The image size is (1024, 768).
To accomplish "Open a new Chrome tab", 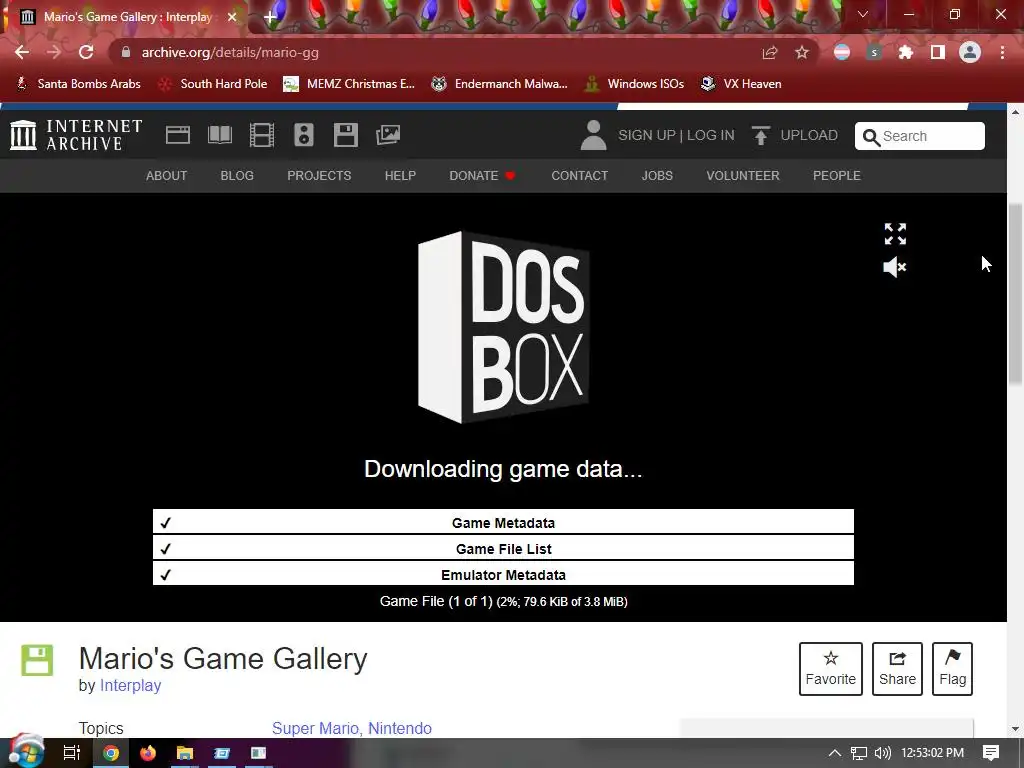I will click(x=270, y=17).
